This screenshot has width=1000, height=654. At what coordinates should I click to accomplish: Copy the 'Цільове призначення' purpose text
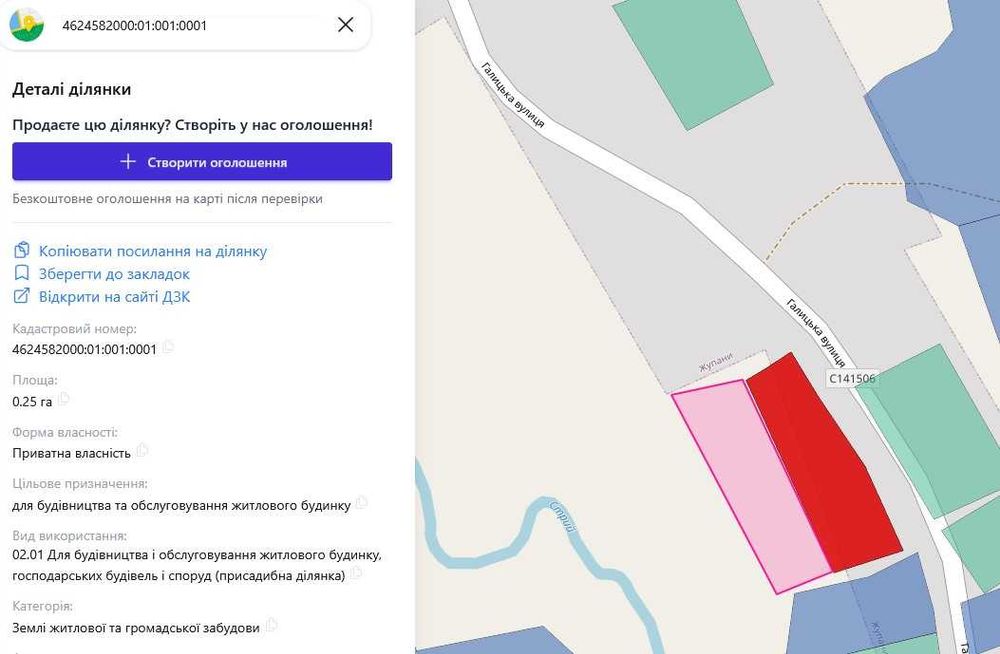tap(361, 504)
